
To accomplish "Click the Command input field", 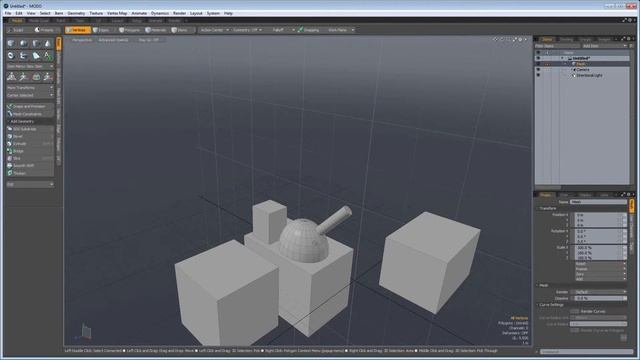I will [586, 351].
